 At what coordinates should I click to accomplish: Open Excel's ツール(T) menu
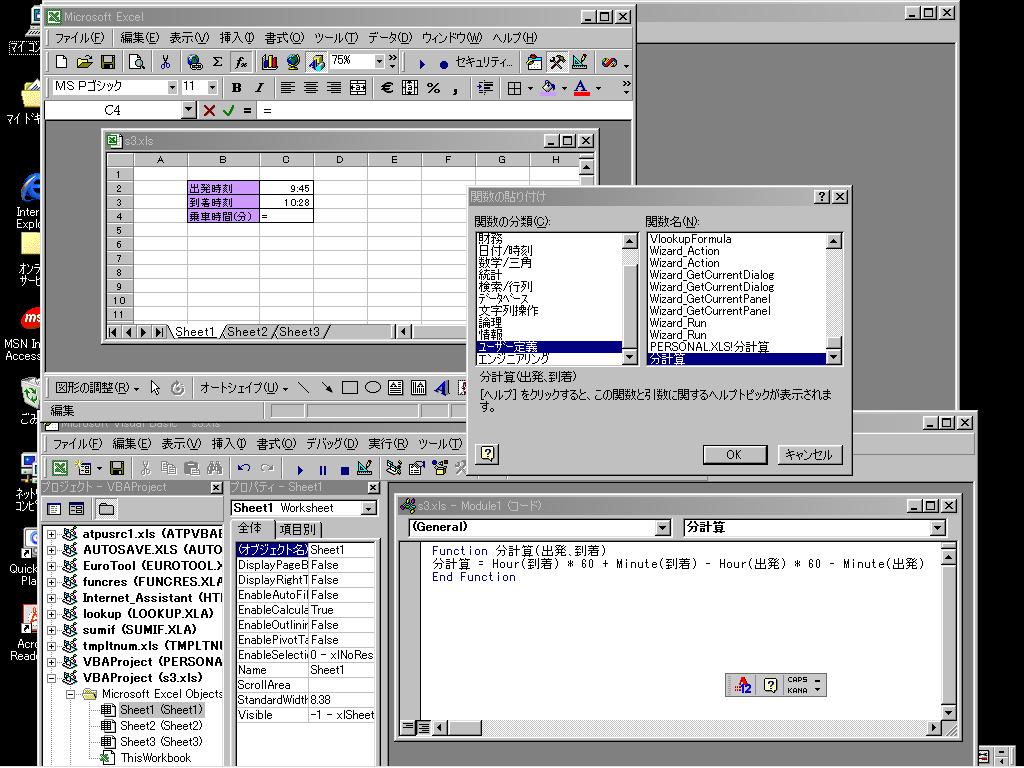pyautogui.click(x=336, y=38)
